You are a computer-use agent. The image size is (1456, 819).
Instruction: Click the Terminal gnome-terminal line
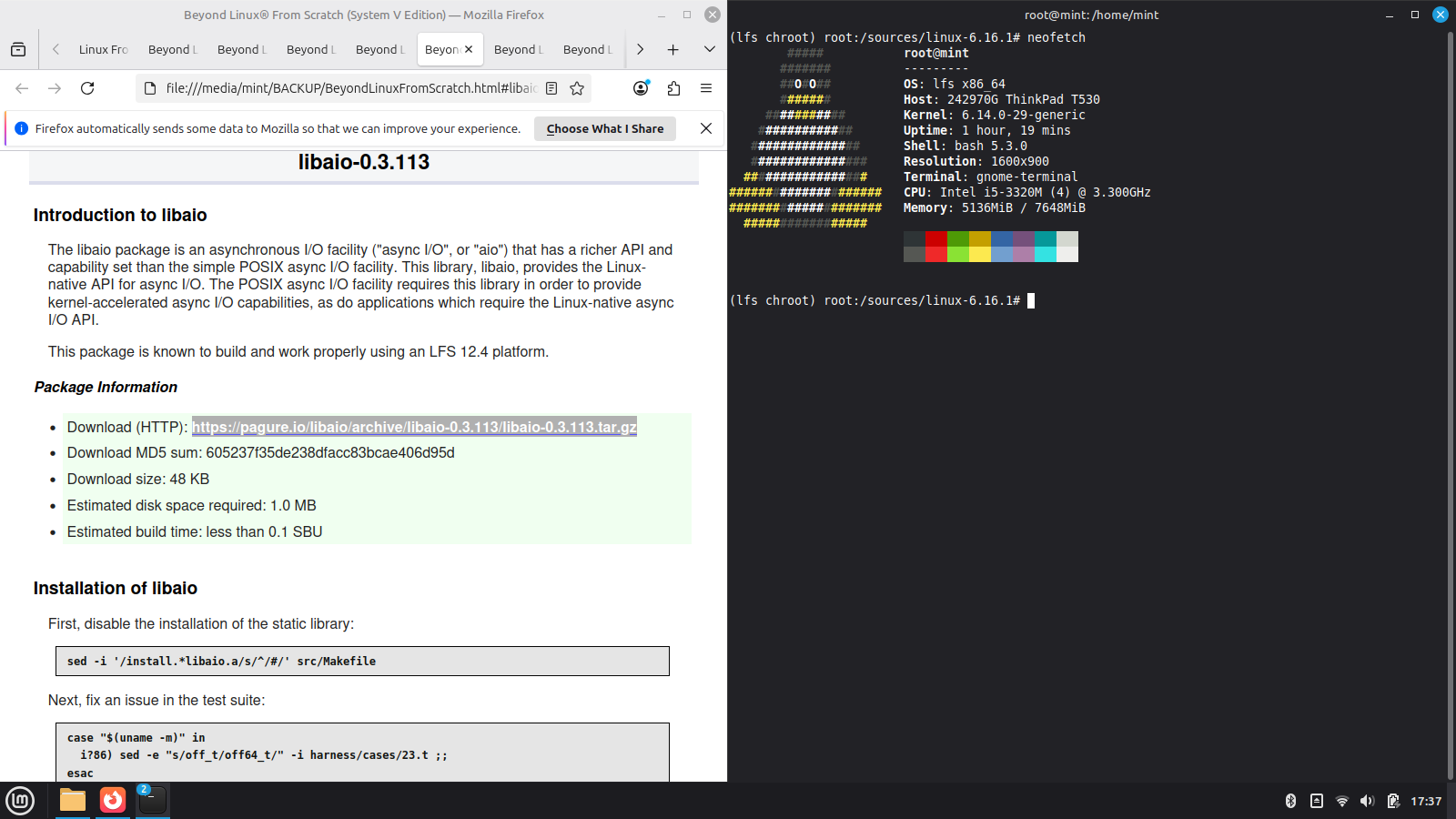pyautogui.click(x=991, y=177)
